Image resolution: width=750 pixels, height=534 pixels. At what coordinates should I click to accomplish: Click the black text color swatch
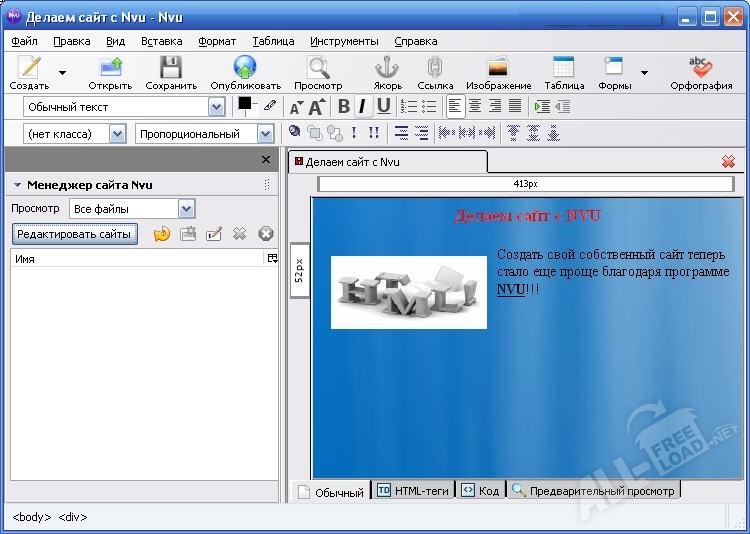(245, 104)
